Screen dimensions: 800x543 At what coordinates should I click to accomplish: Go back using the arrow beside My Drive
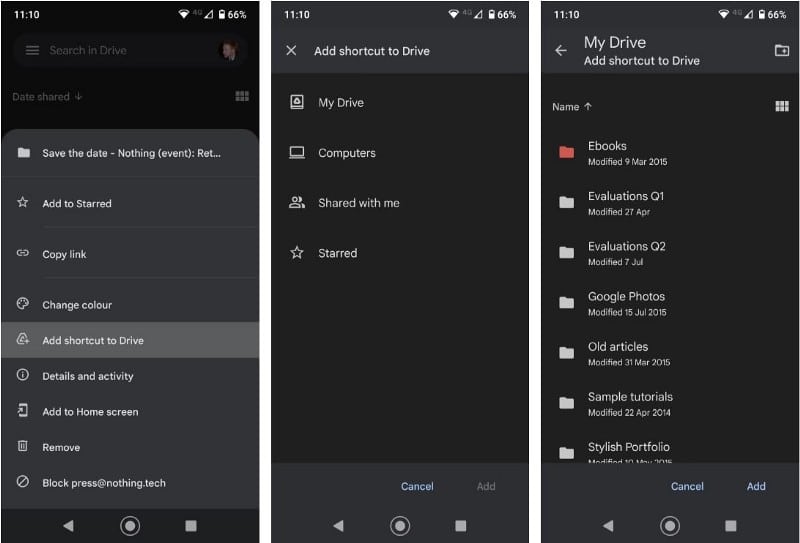tap(561, 50)
